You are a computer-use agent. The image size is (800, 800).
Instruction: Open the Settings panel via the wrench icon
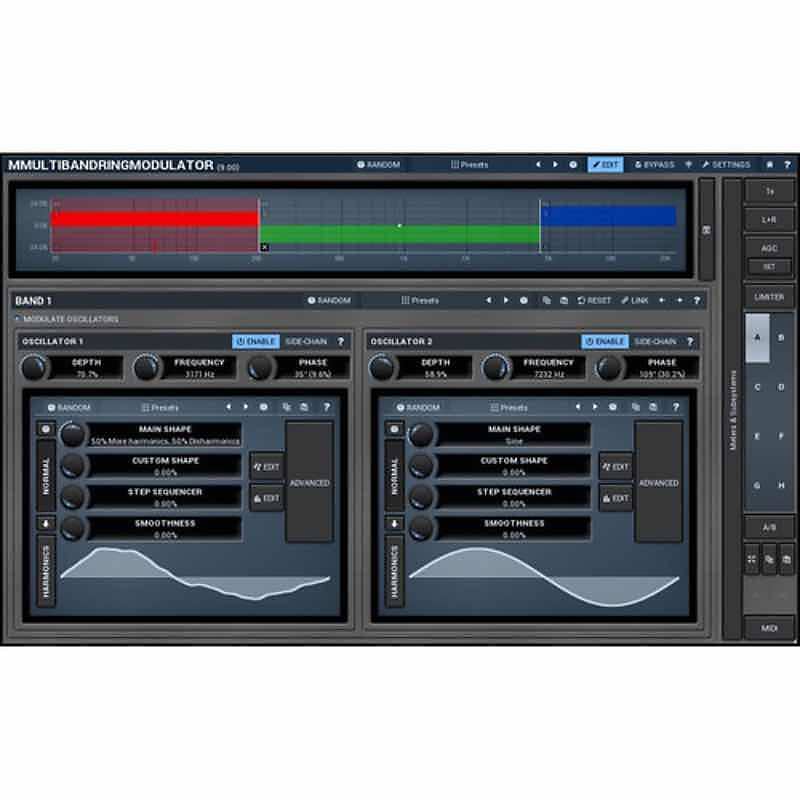pos(729,162)
